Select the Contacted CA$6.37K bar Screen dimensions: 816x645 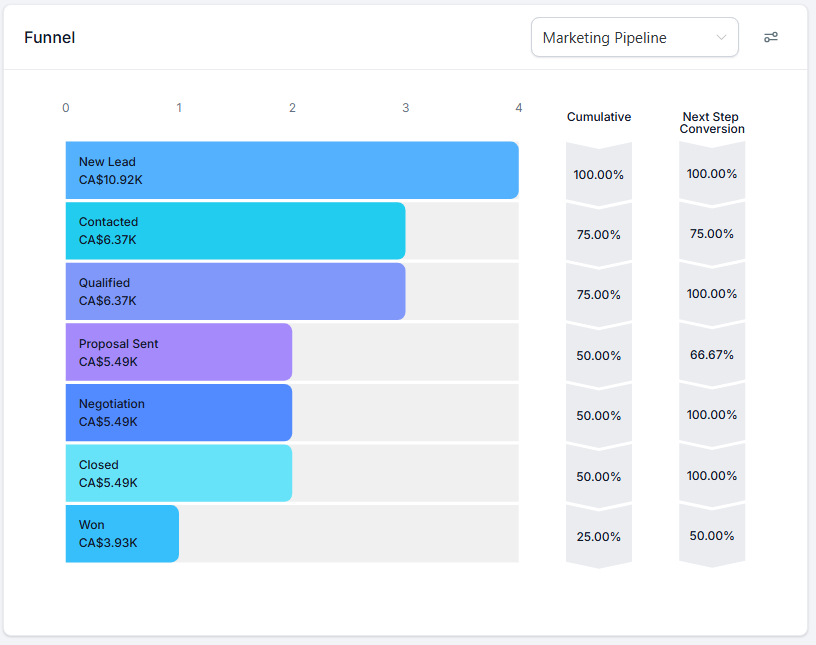[235, 231]
